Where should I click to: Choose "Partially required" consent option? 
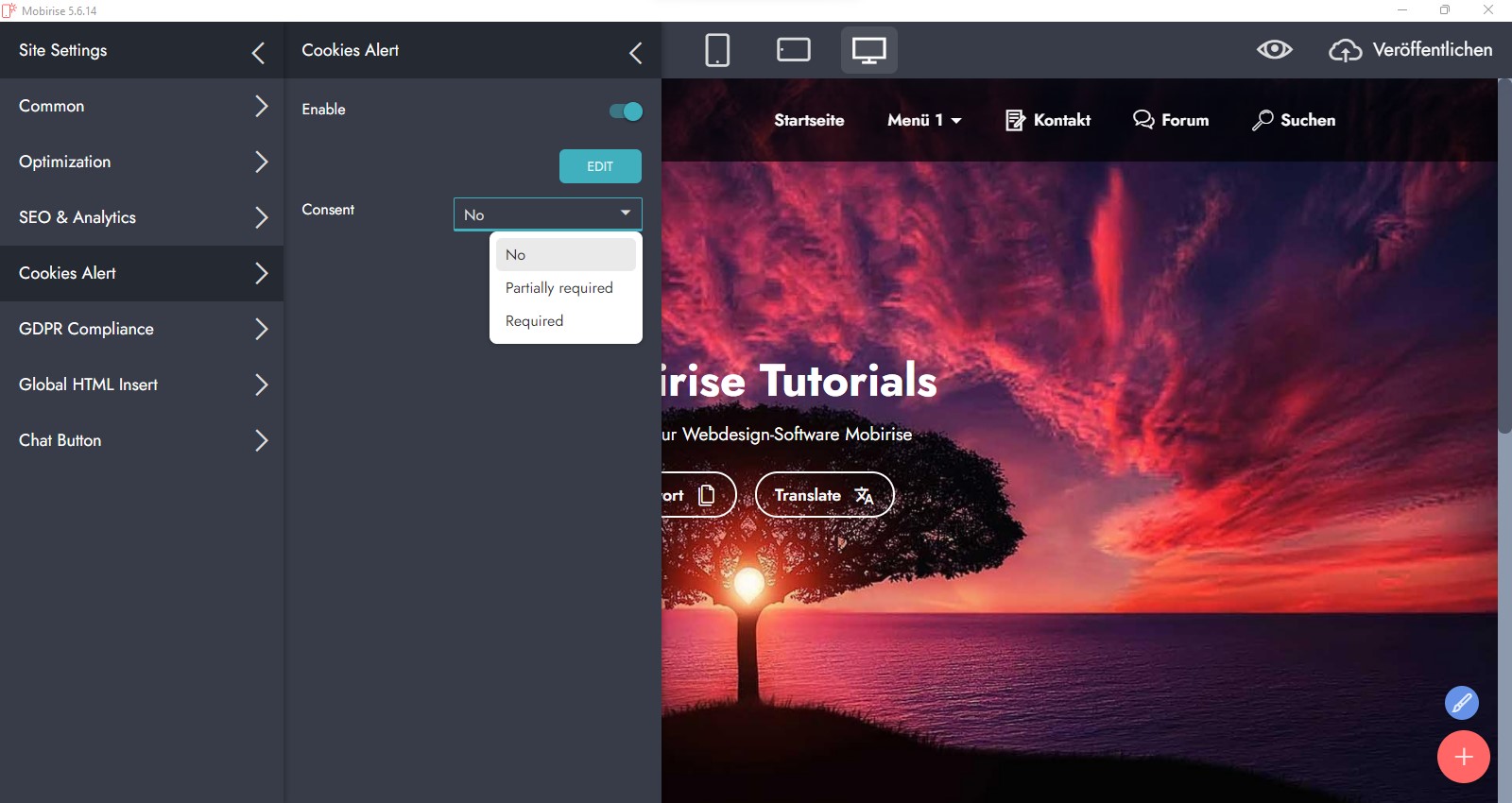559,288
